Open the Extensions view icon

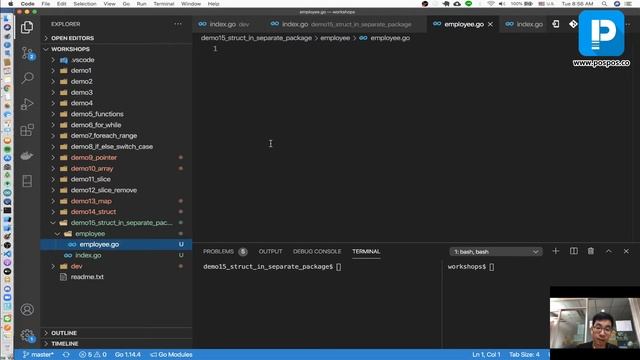[27, 130]
